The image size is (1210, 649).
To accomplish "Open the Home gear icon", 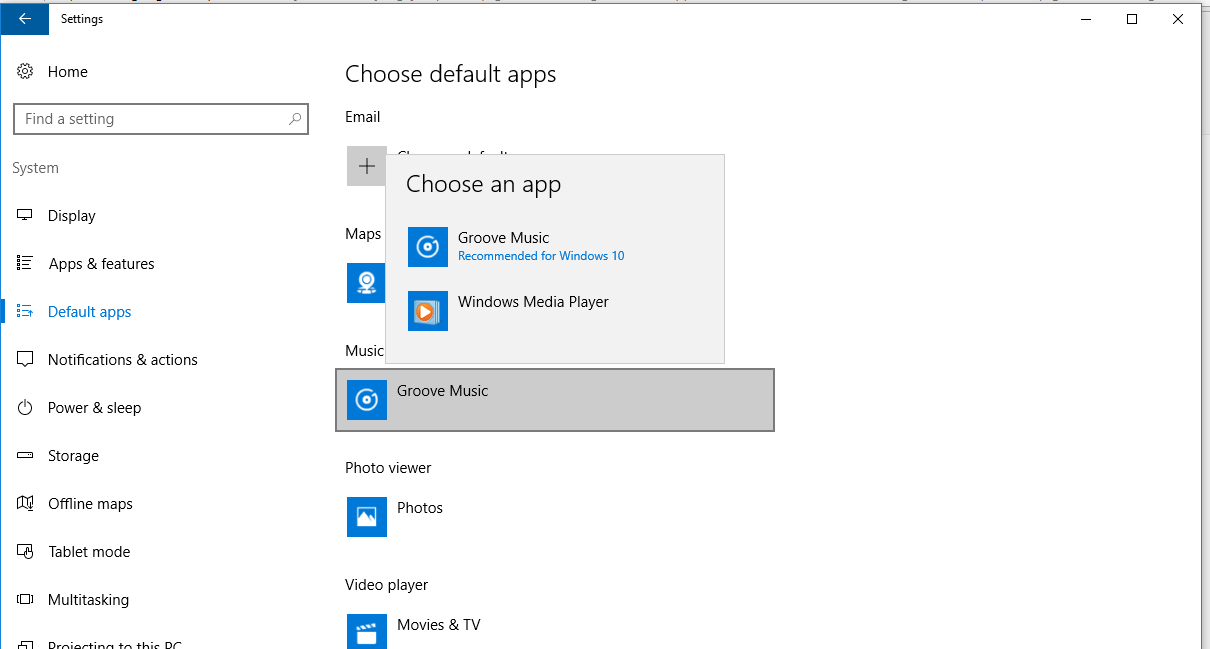I will (25, 72).
